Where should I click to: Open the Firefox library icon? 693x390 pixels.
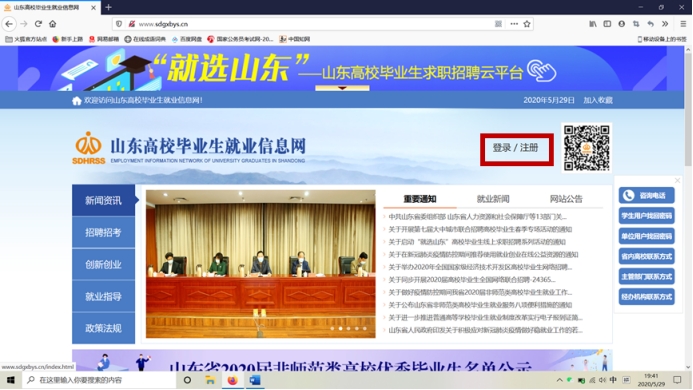click(593, 24)
